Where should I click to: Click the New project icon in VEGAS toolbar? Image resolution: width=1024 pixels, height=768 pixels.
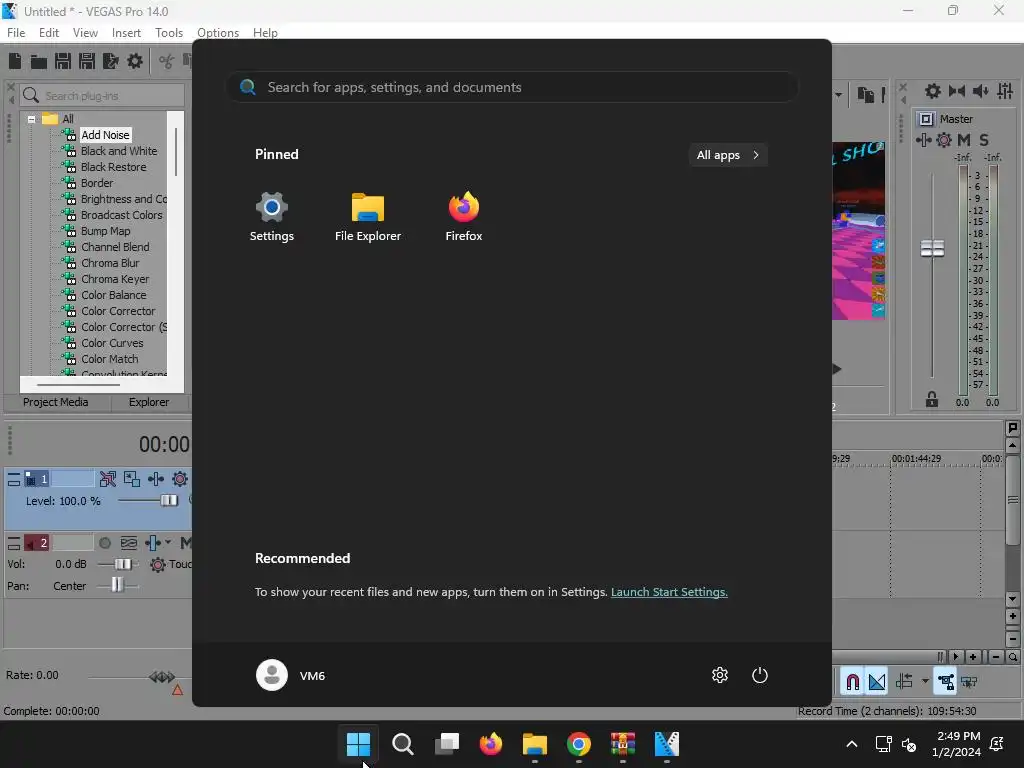pos(15,61)
